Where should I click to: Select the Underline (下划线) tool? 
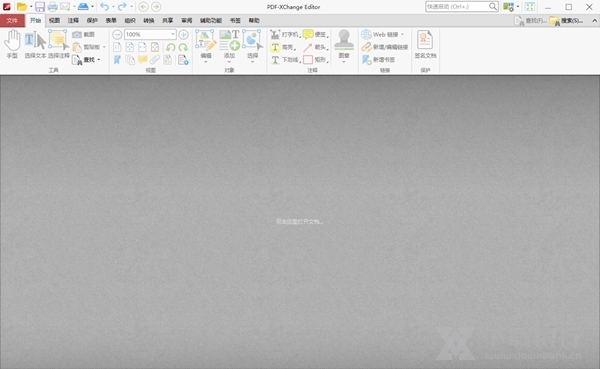pyautogui.click(x=285, y=60)
